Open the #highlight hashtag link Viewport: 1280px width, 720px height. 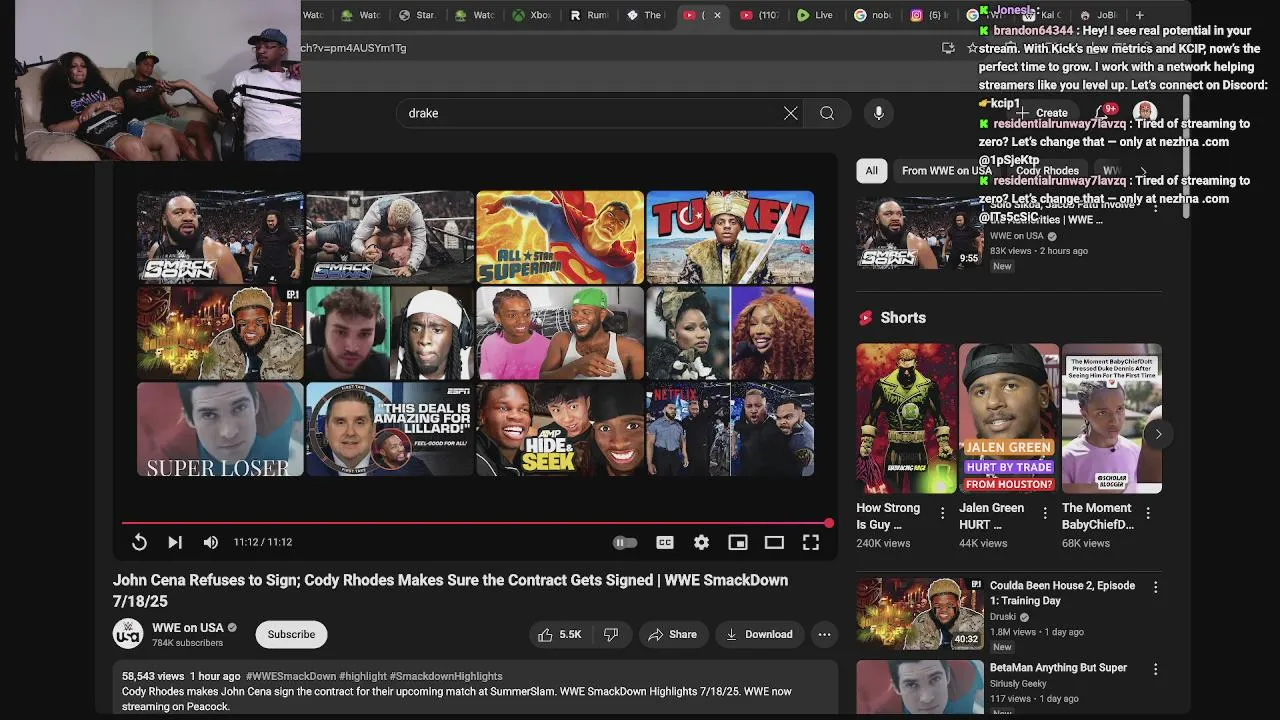point(362,676)
